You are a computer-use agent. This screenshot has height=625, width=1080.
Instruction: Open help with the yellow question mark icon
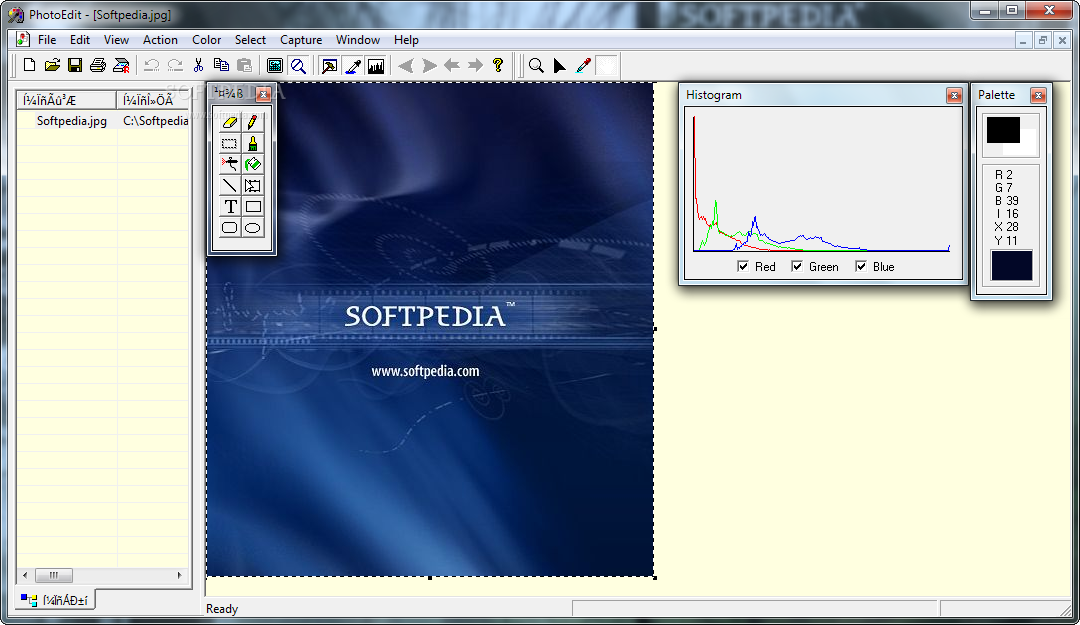click(498, 65)
